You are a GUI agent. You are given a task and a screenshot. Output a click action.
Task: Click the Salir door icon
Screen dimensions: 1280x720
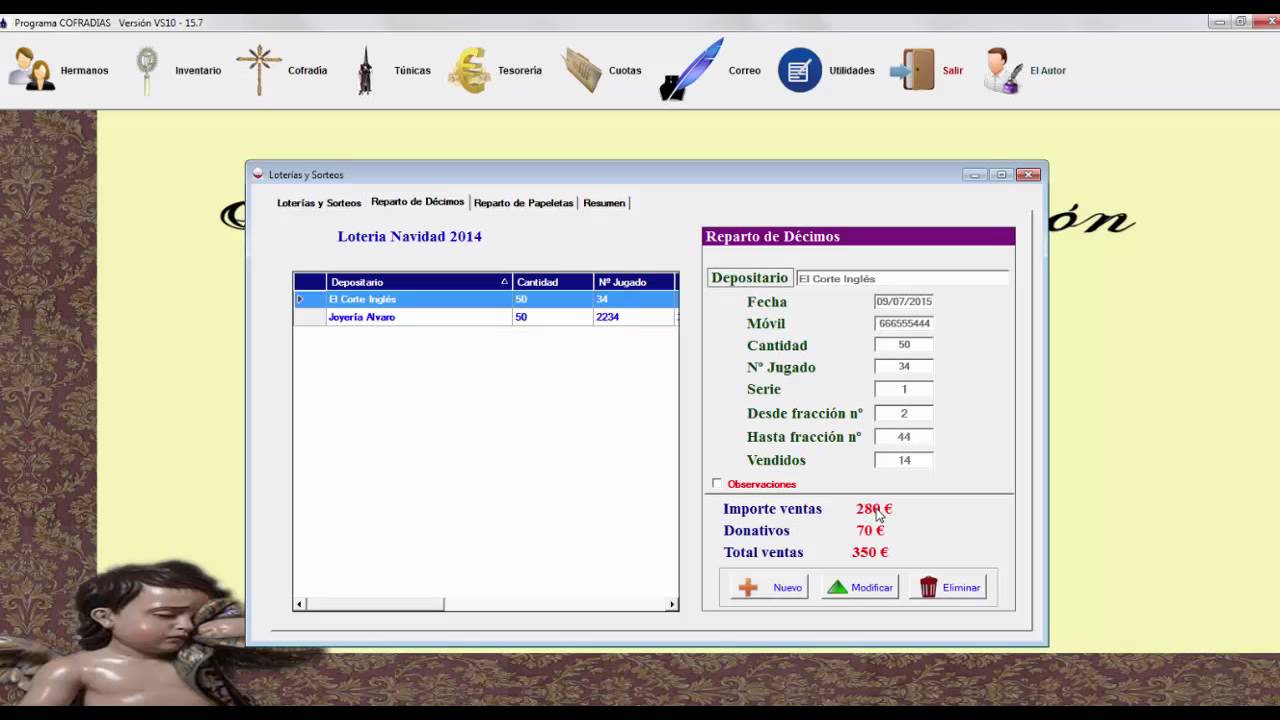[x=912, y=70]
